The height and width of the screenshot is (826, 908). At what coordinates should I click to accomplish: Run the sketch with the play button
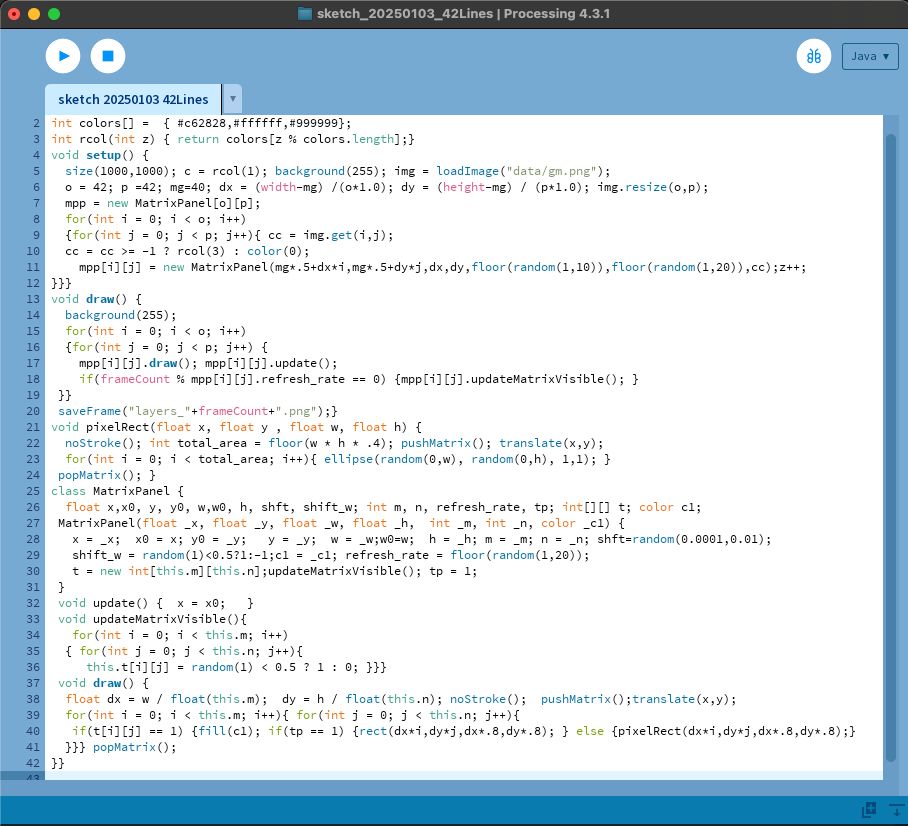coord(63,56)
